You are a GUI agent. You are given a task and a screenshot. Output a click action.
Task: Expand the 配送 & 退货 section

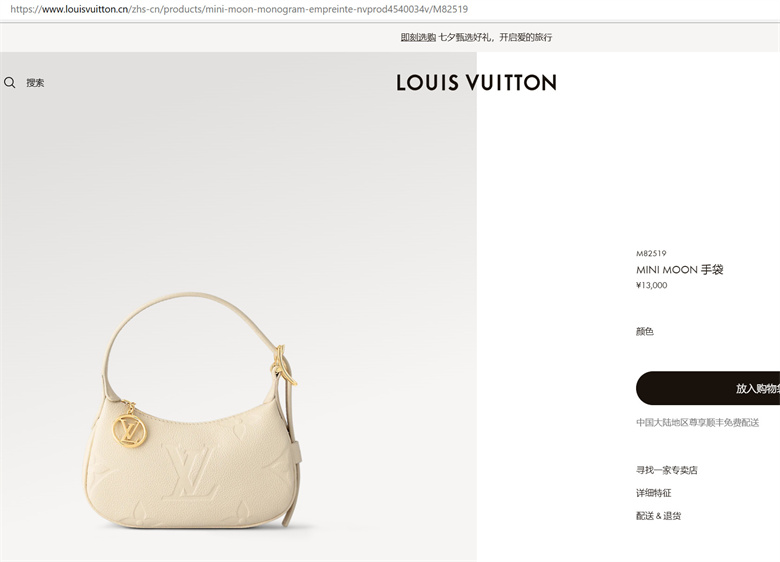click(659, 516)
